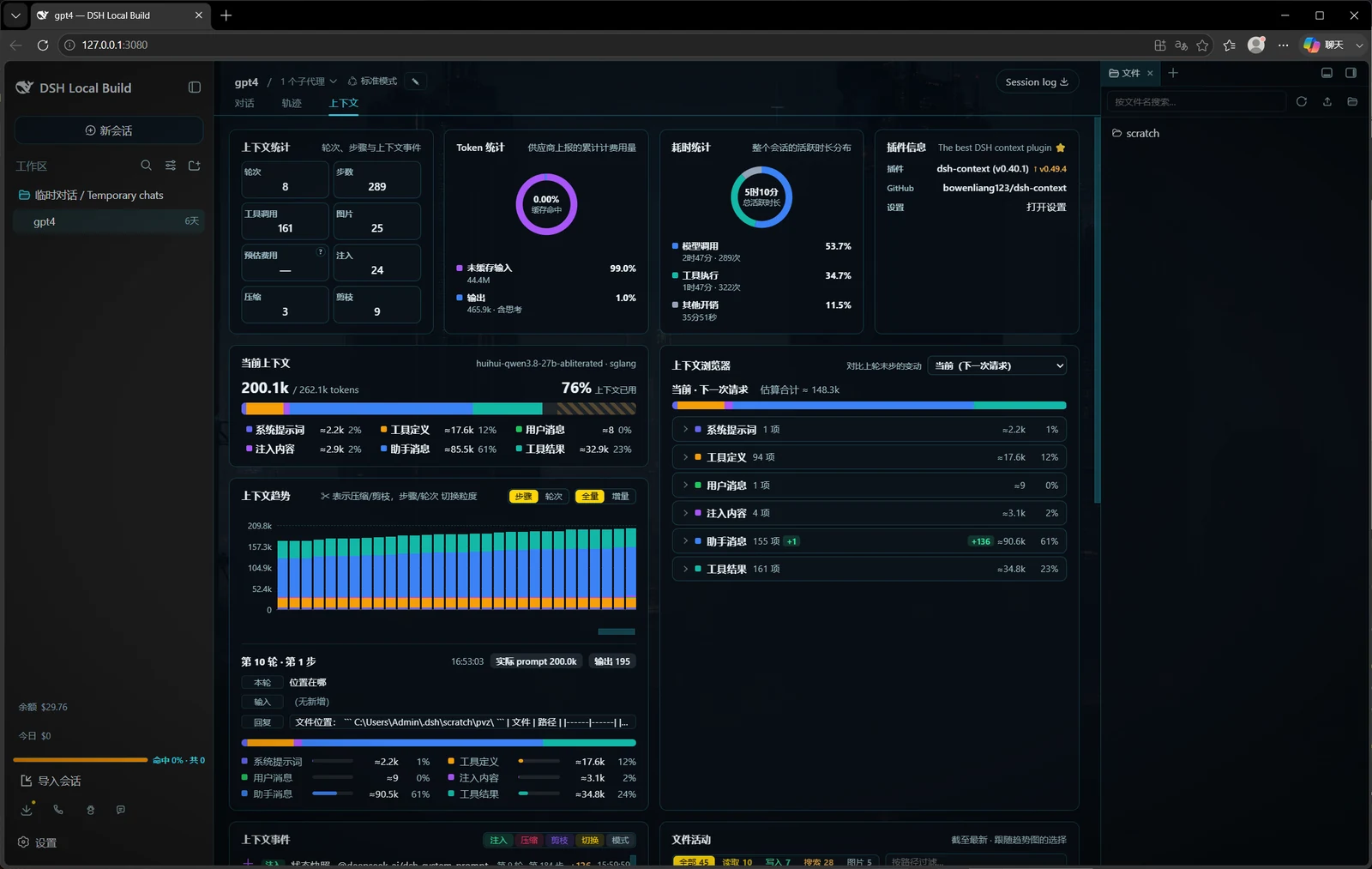The image size is (1372, 869).
Task: Select the 文件 panel tab
Action: point(1124,73)
